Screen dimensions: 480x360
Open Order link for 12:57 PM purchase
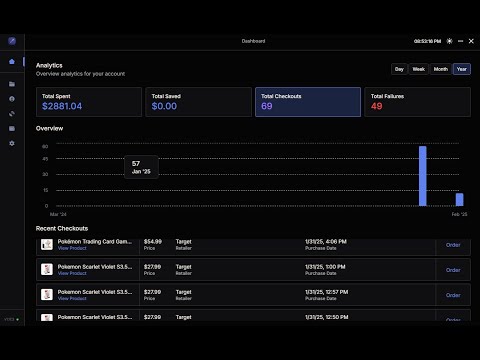(x=453, y=295)
